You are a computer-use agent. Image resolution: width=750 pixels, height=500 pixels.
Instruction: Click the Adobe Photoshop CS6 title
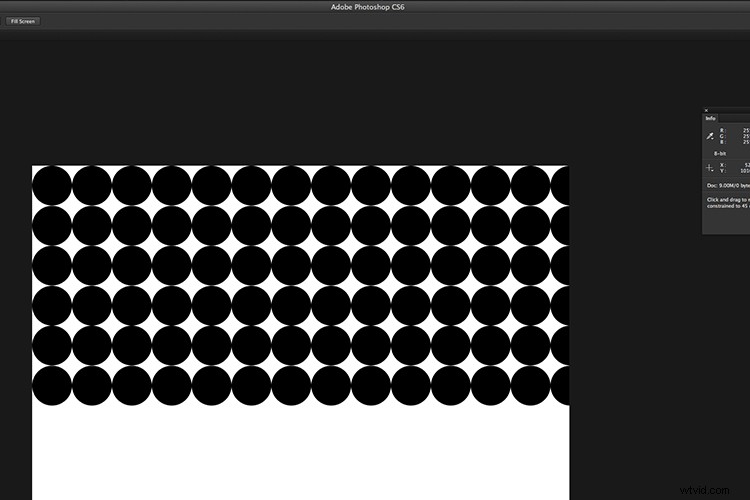pyautogui.click(x=367, y=7)
